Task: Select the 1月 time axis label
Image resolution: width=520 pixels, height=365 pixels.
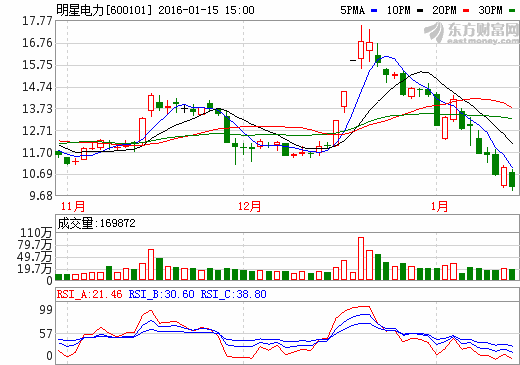Action: 439,206
